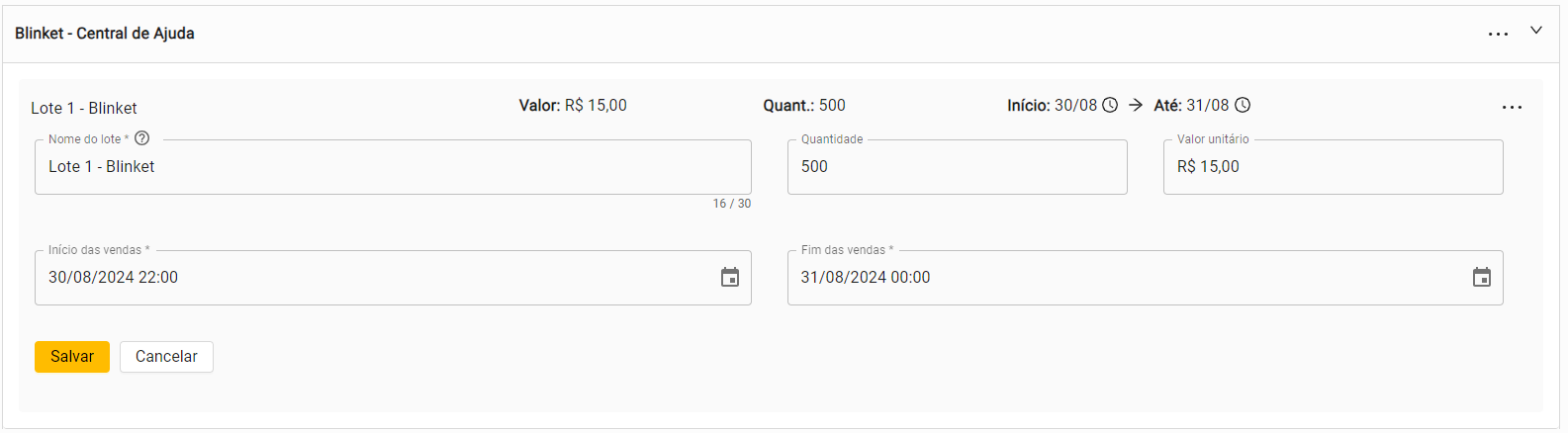Select the Valor unitário input

tap(1333, 167)
